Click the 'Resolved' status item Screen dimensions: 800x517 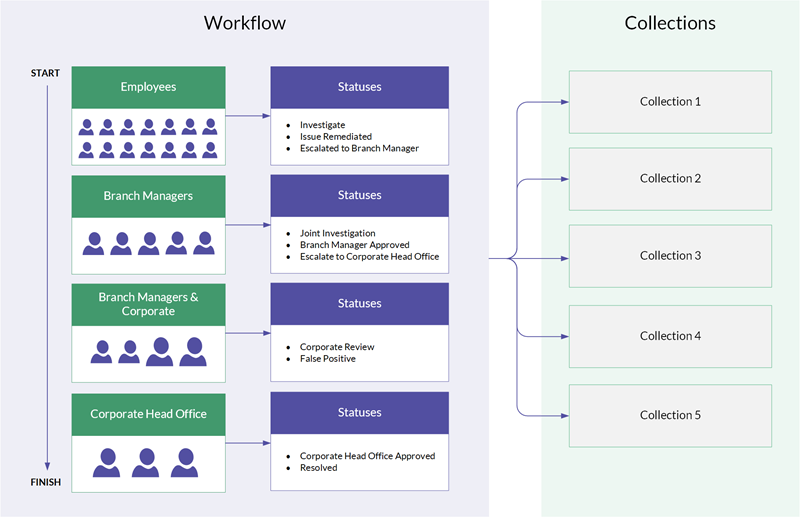pos(320,467)
